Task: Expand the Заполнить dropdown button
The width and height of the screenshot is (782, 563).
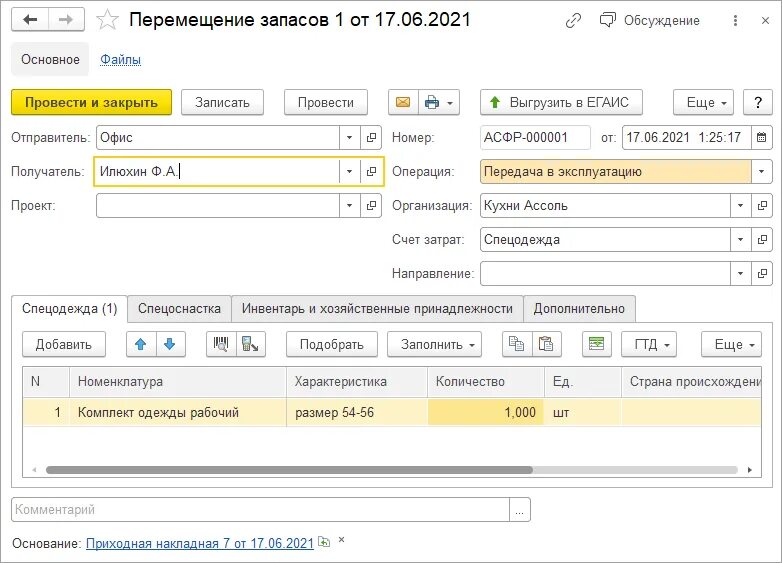Action: [434, 344]
